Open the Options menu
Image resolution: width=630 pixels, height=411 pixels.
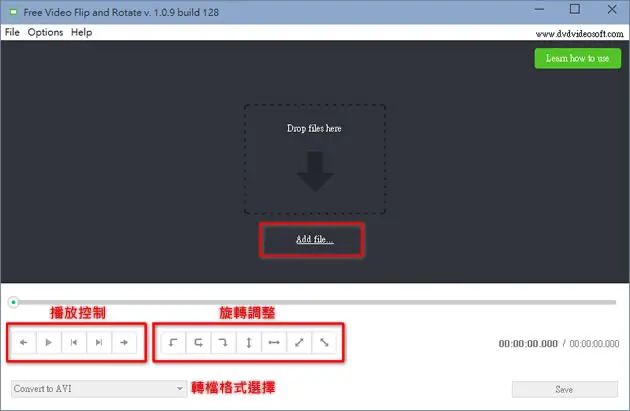tap(45, 32)
